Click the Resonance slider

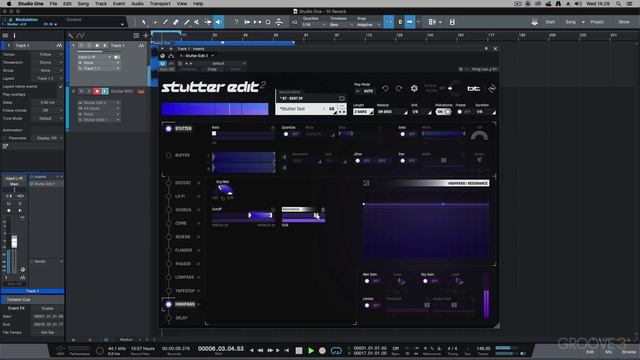[x=303, y=216]
